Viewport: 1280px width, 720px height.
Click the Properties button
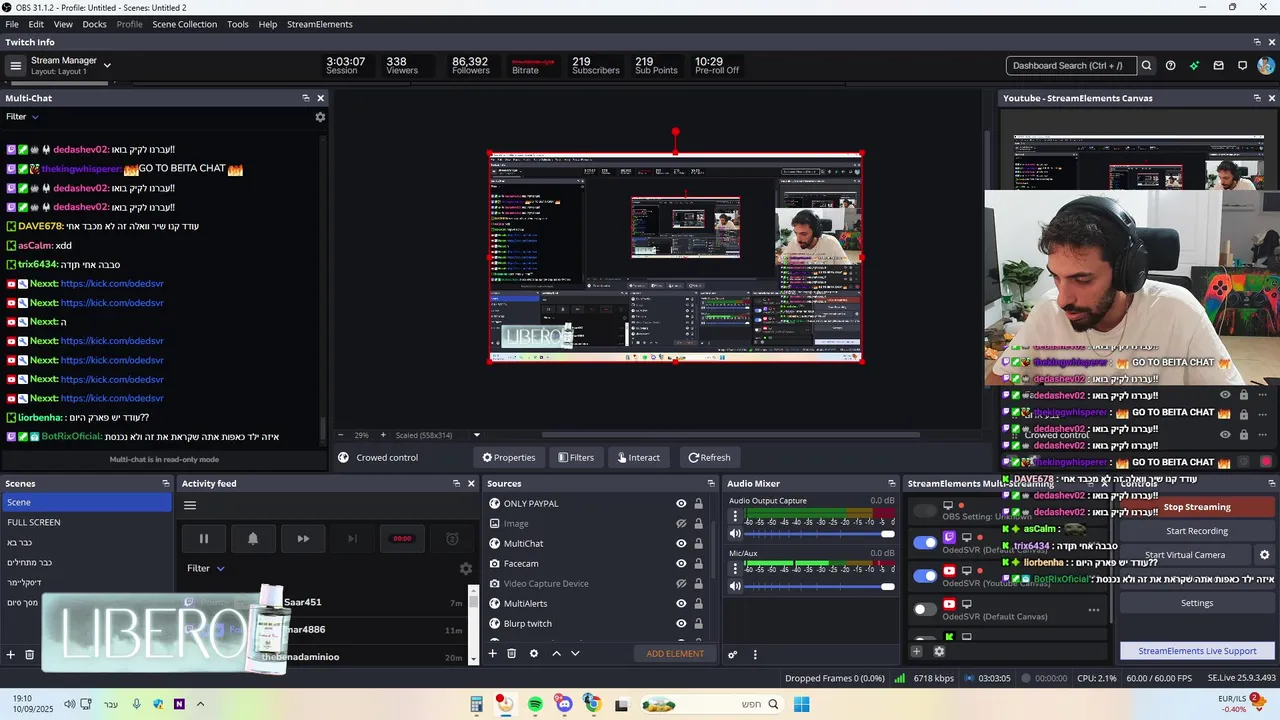(x=509, y=458)
